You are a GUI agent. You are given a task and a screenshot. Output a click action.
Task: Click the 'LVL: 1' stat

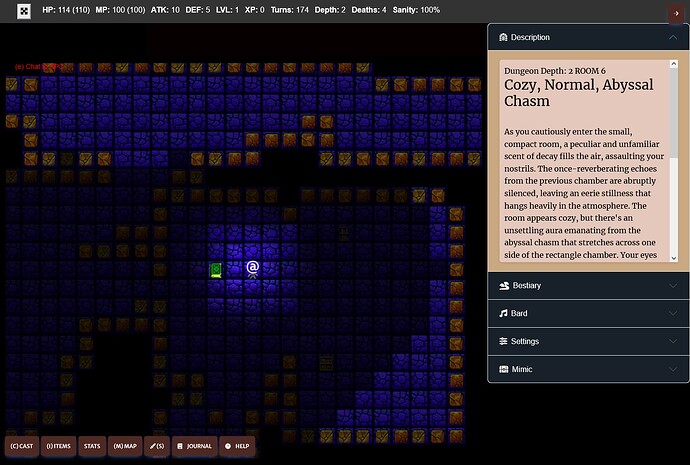coord(227,10)
